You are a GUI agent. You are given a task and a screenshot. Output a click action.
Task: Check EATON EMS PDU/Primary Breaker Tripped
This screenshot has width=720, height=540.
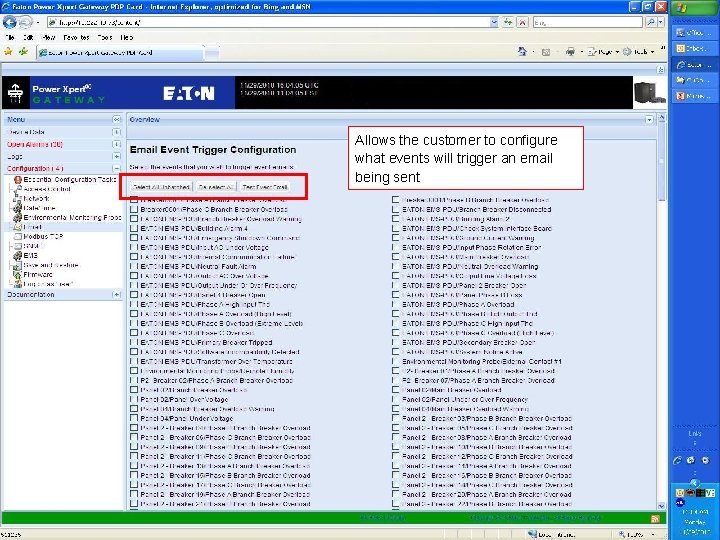pyautogui.click(x=134, y=343)
